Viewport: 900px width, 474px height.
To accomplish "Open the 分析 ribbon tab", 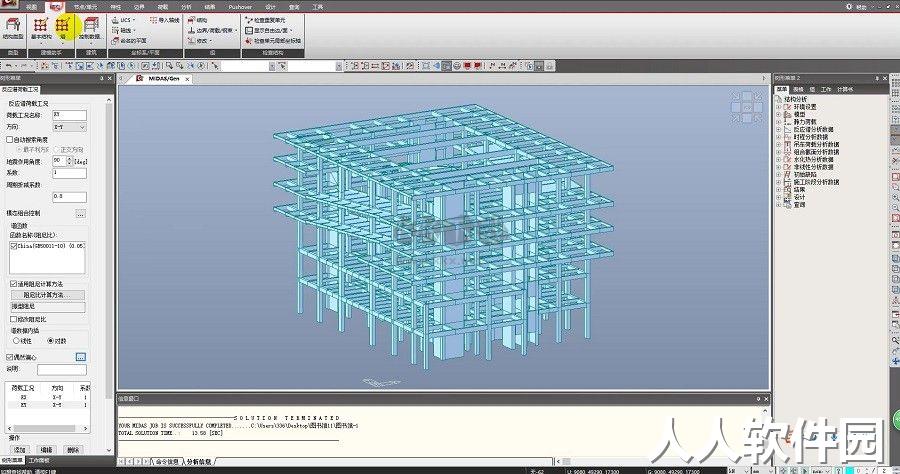I will (187, 7).
